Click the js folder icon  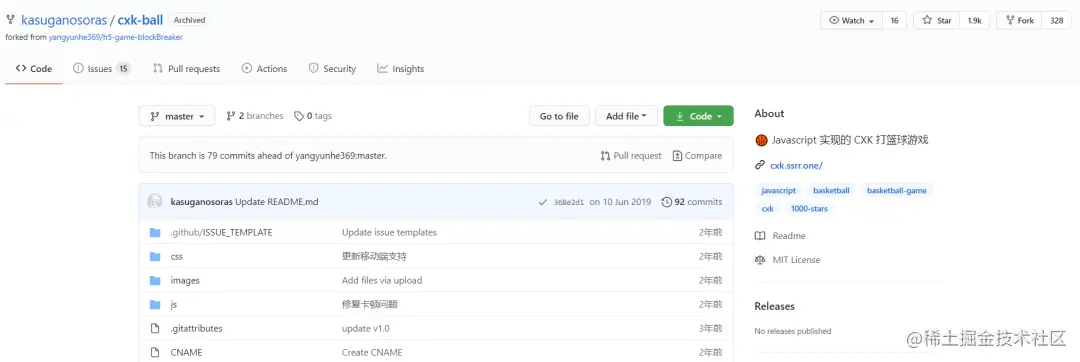[x=155, y=304]
